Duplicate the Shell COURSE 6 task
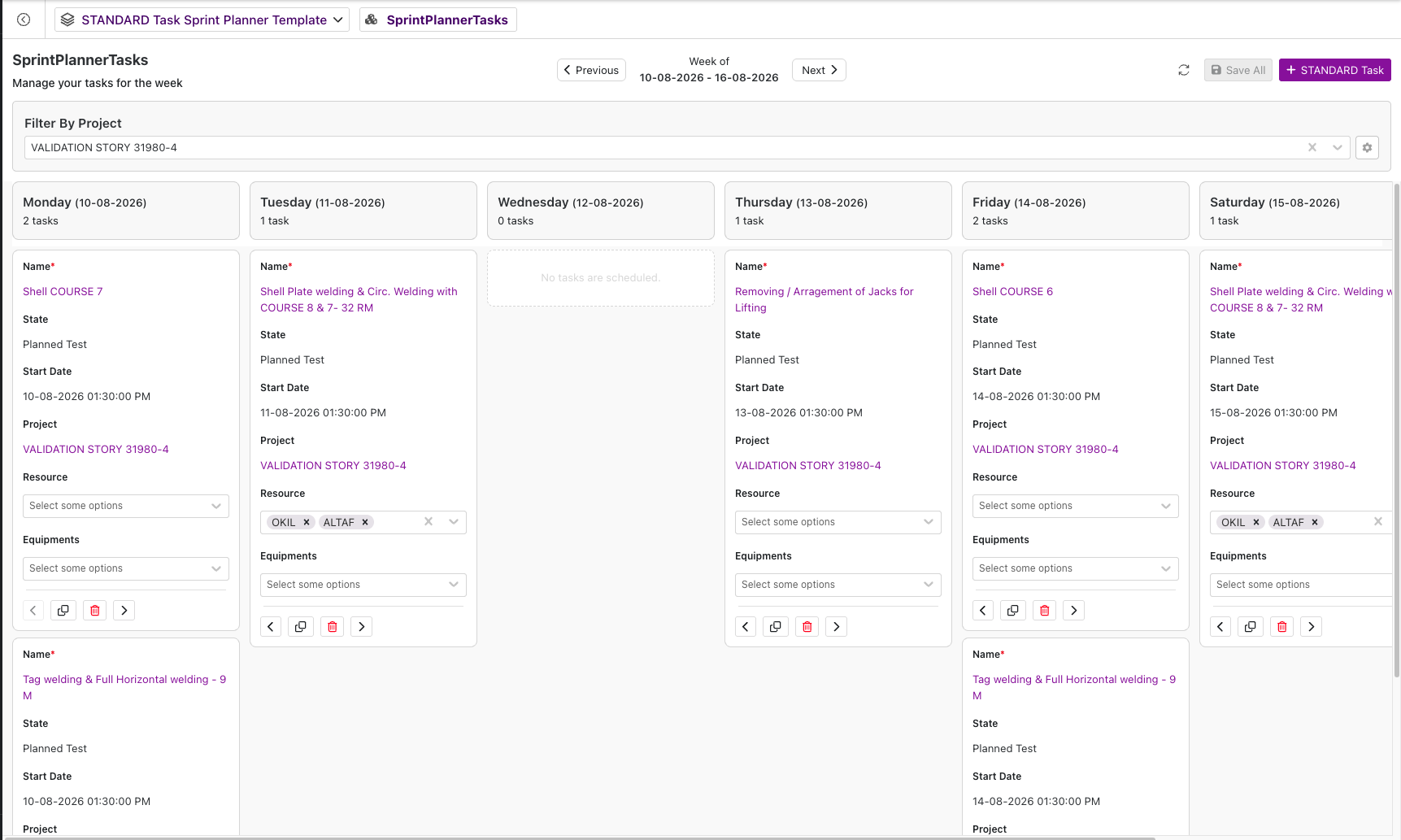The width and height of the screenshot is (1401, 840). 1013,610
